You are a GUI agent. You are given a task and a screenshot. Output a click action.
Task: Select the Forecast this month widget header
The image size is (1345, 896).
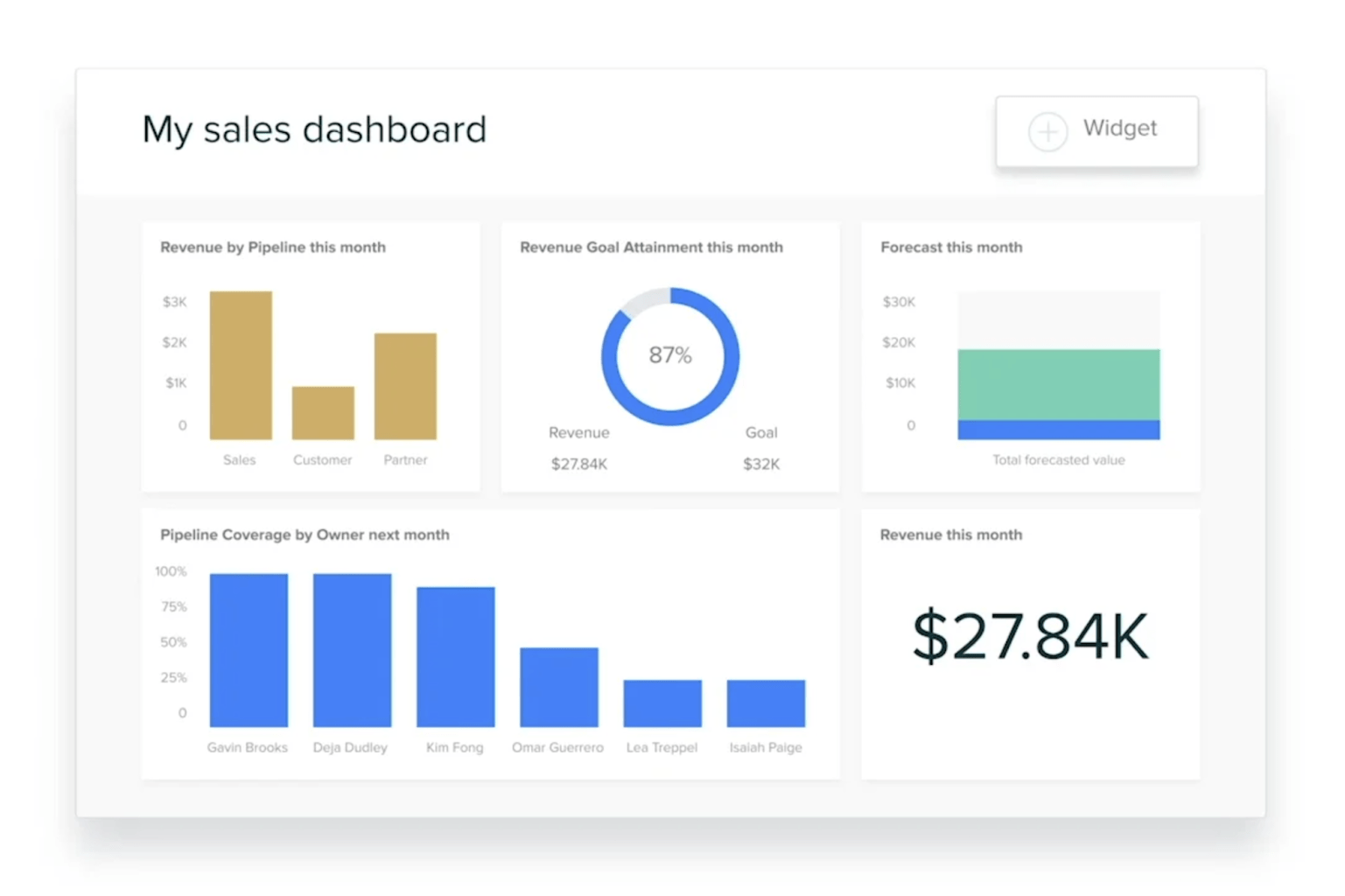(x=950, y=248)
